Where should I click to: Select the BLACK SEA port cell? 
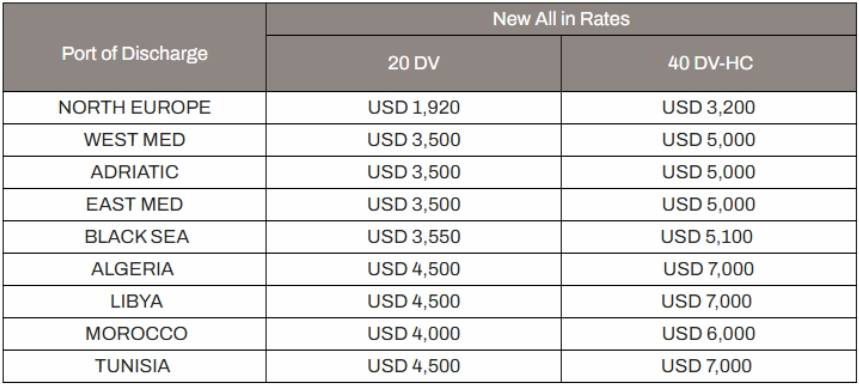[134, 237]
